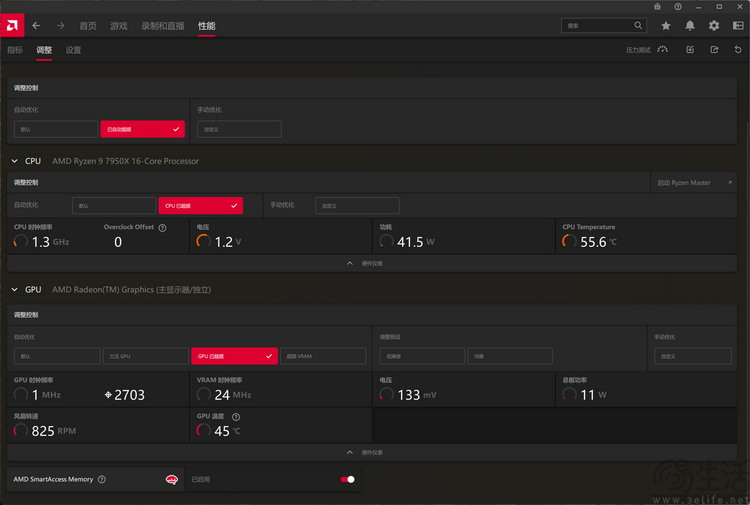Open notifications bell icon
This screenshot has width=750, height=505.
tap(690, 26)
